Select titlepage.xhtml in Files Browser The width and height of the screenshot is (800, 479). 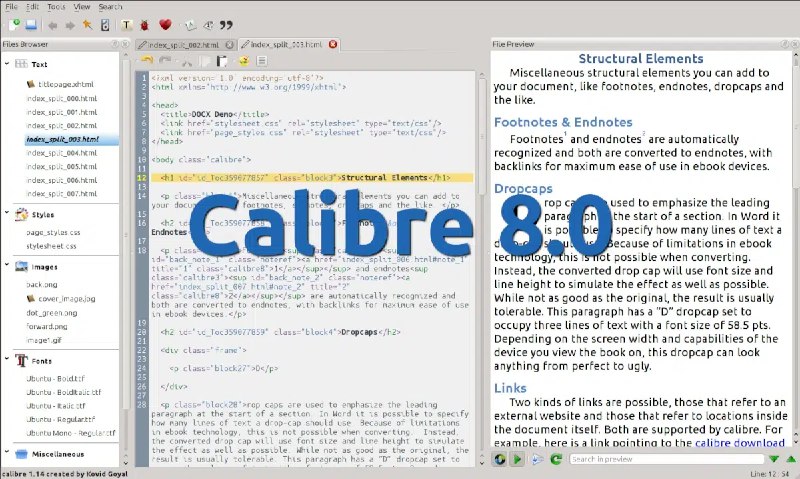[x=66, y=84]
